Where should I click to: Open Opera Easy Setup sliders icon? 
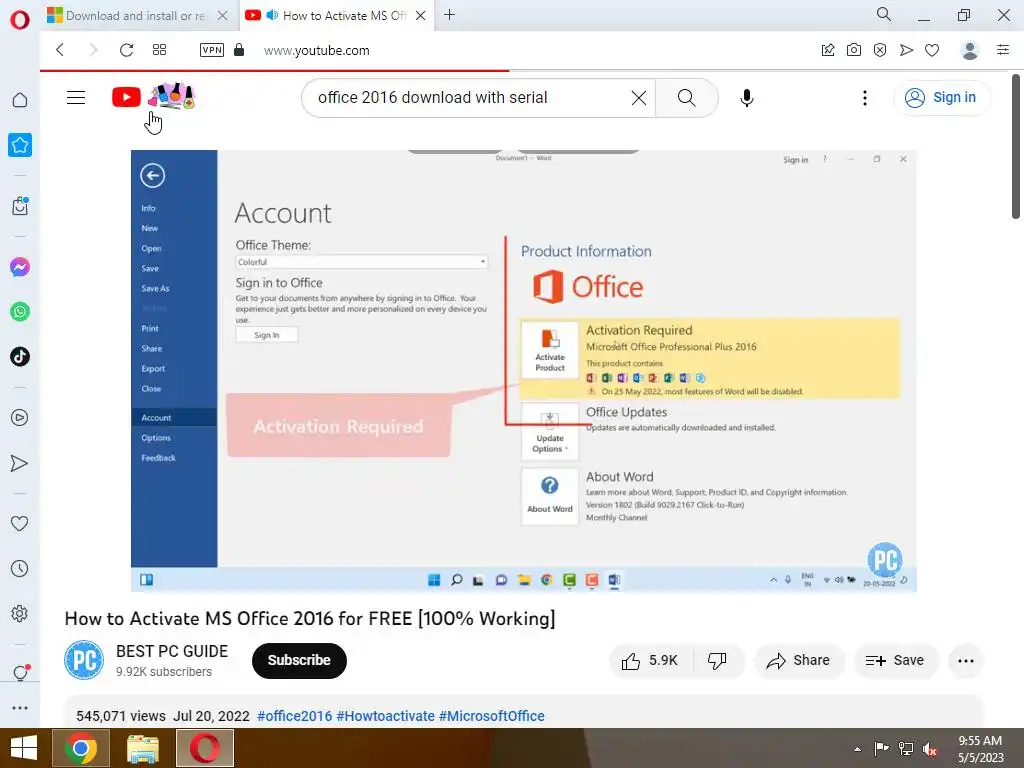click(x=1003, y=50)
